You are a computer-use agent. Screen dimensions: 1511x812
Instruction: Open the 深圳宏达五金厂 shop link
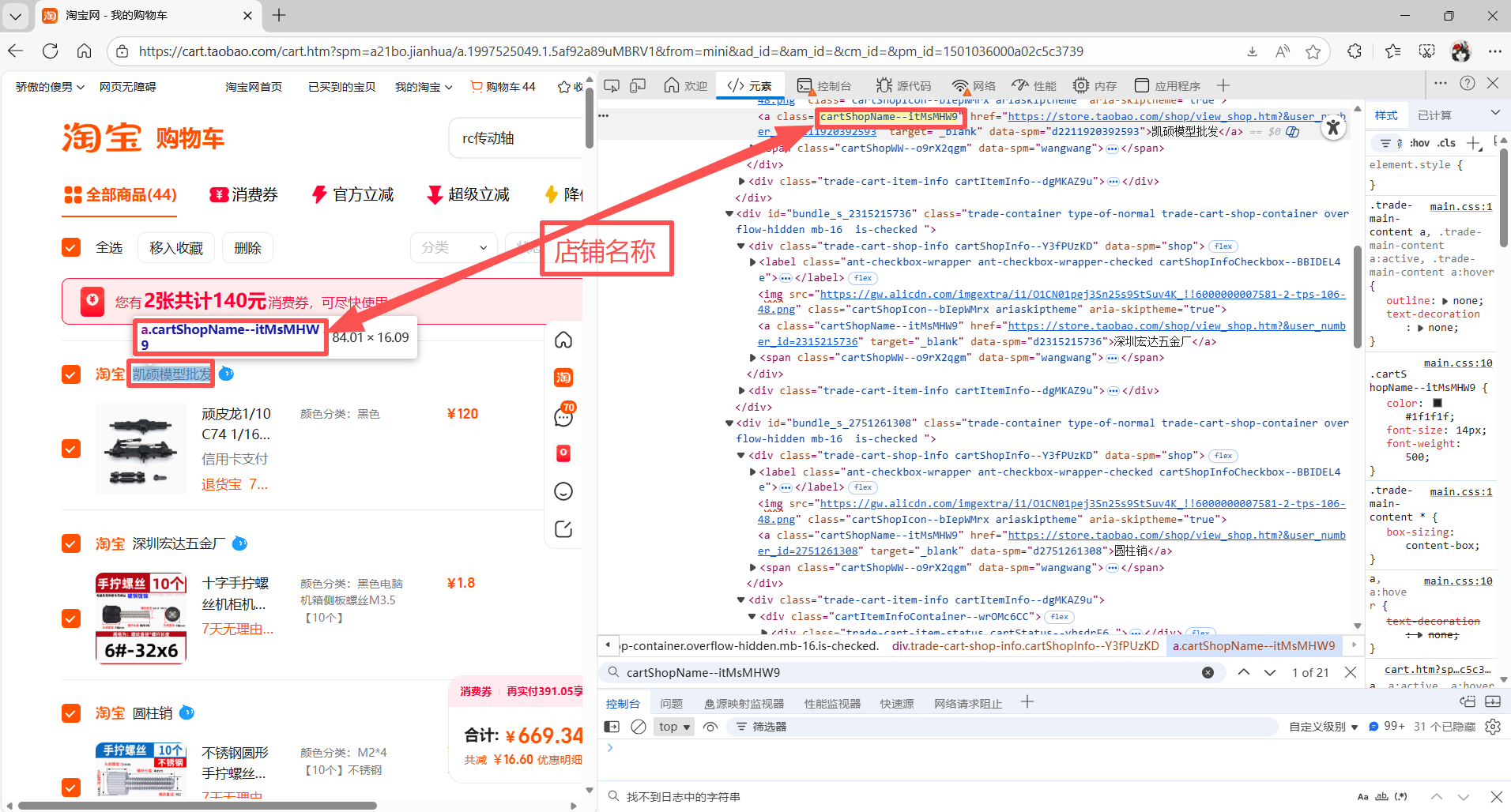coord(179,543)
